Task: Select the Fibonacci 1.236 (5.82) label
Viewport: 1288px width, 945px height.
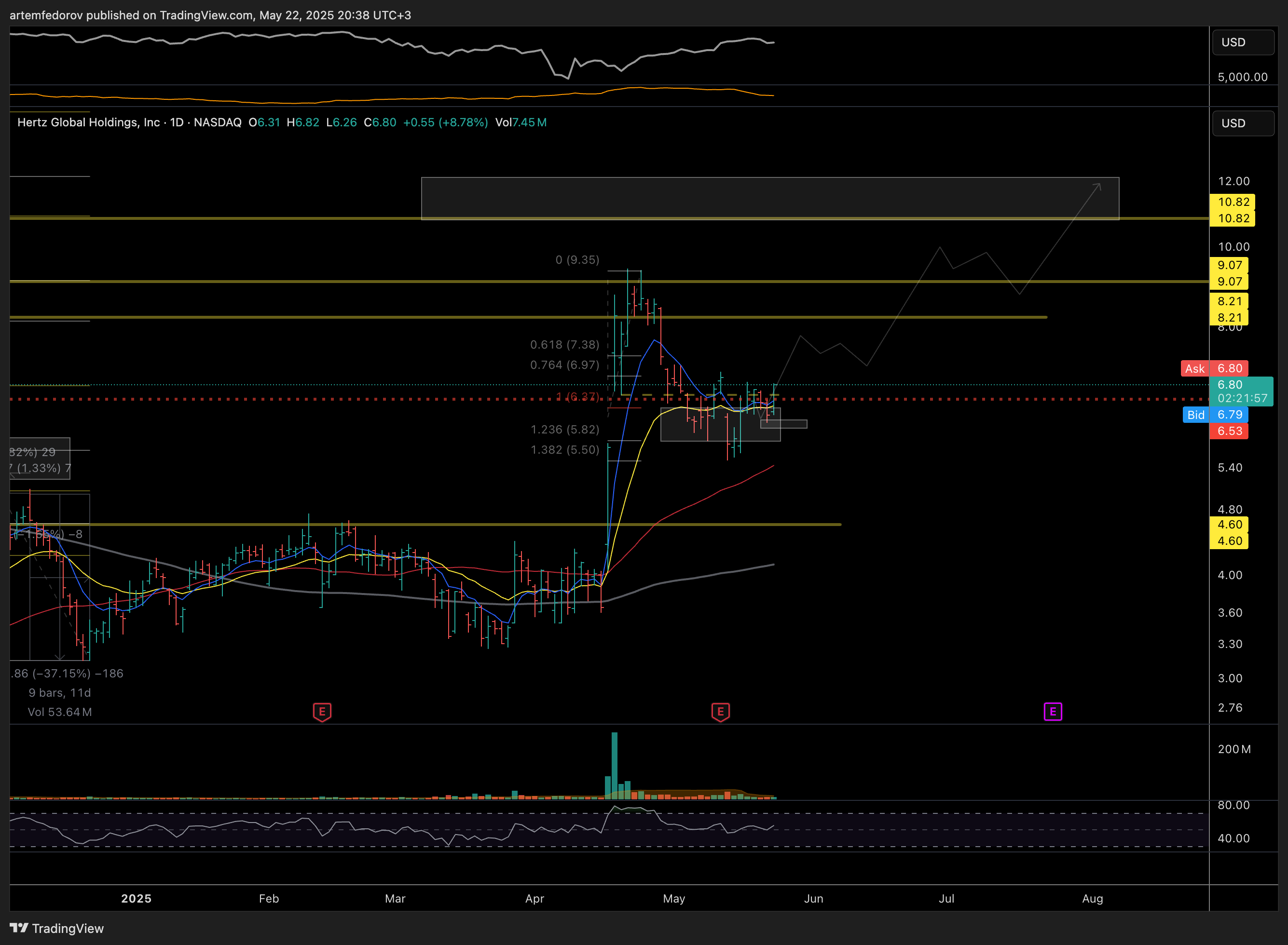Action: 565,429
